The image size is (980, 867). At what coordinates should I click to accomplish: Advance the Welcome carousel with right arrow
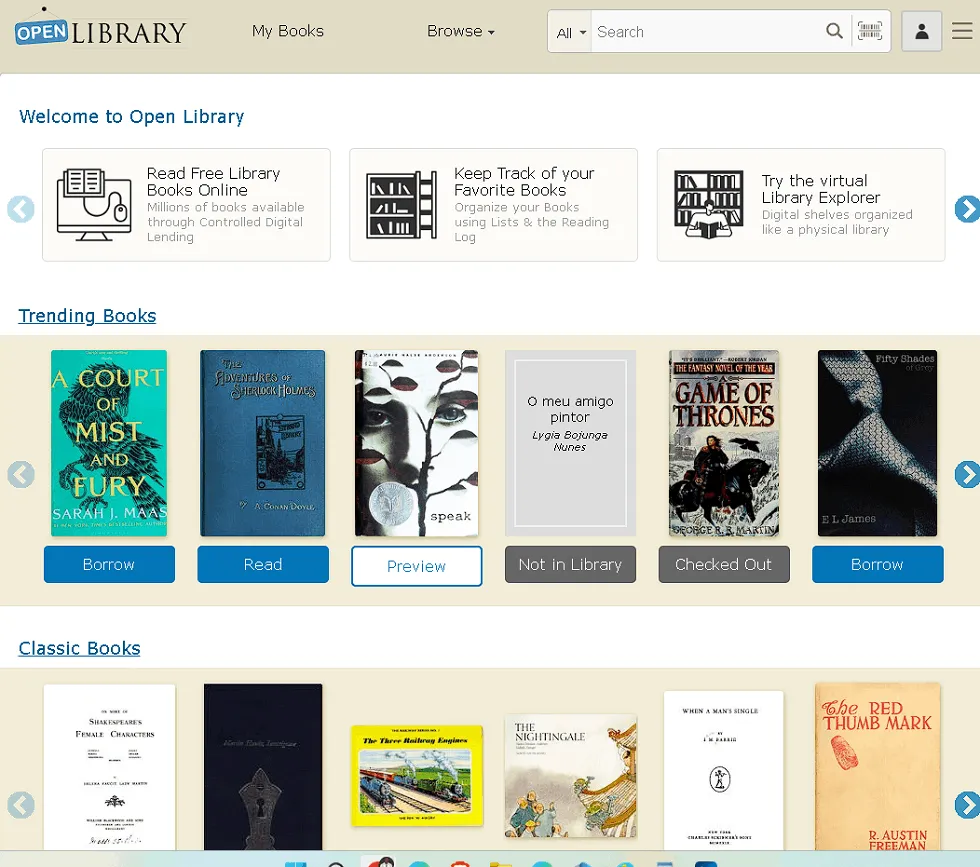tap(966, 209)
